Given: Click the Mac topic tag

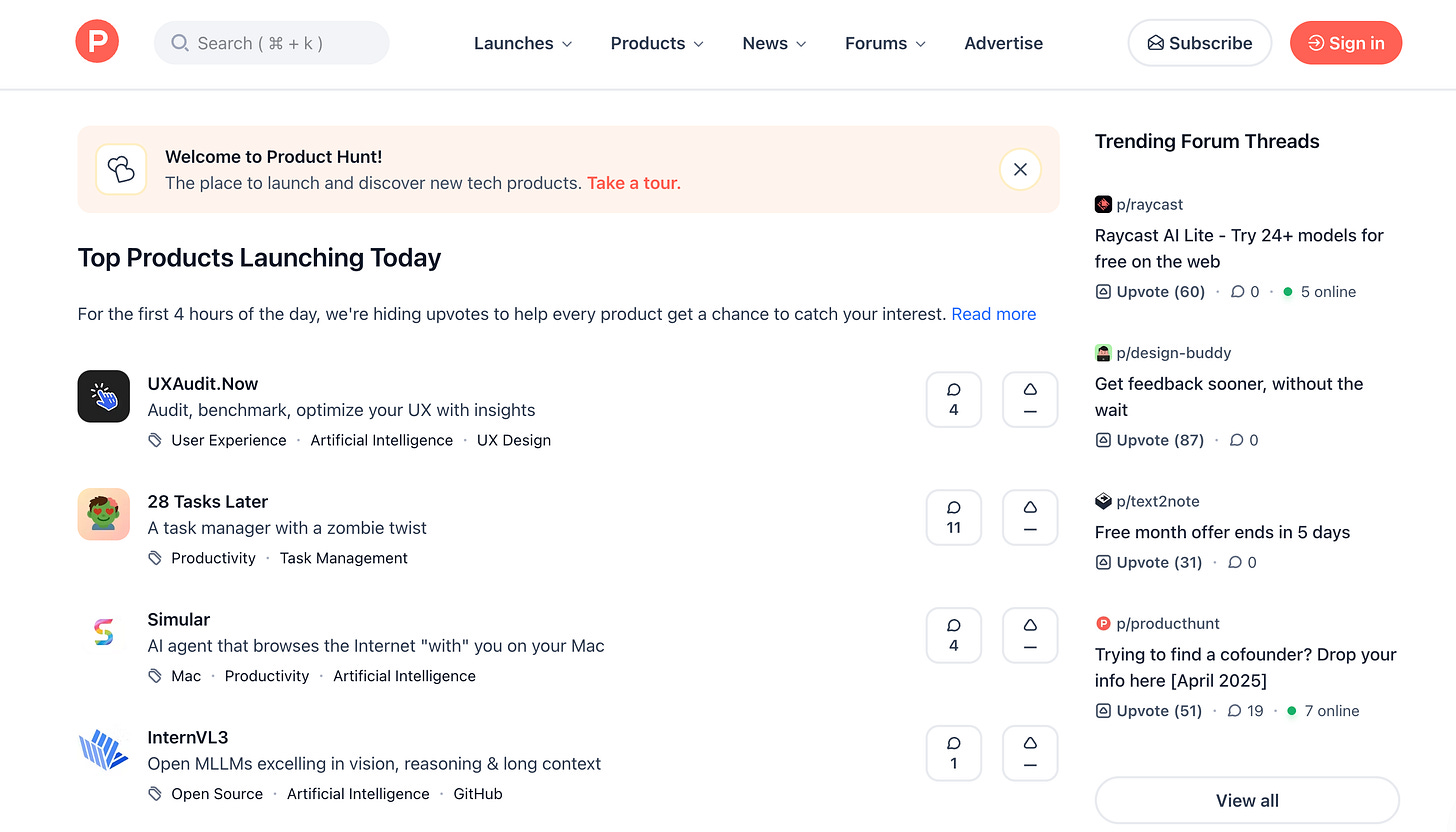Looking at the screenshot, I should [x=186, y=676].
